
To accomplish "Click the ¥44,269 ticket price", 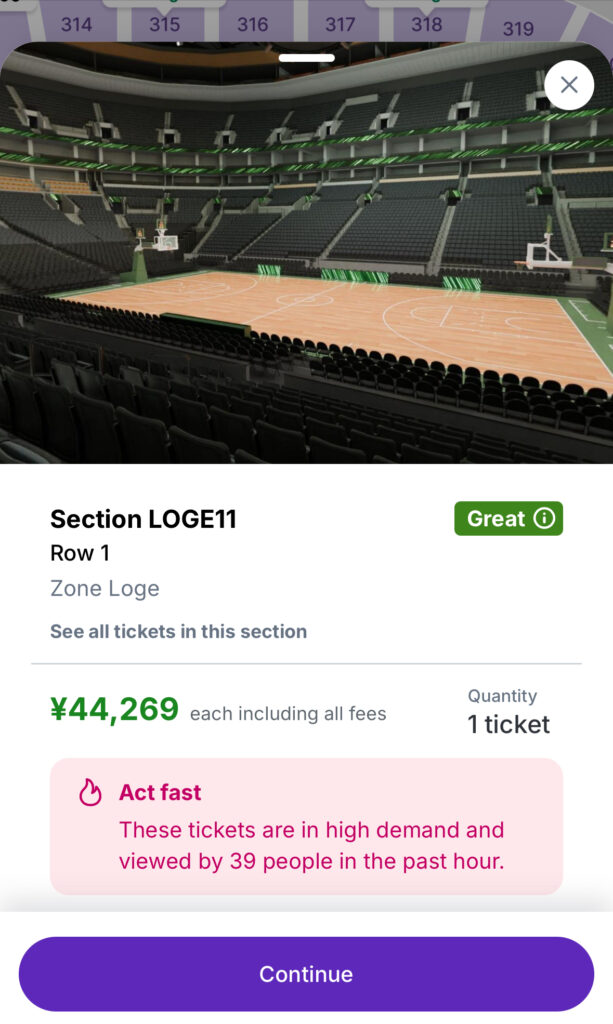I will (x=114, y=709).
